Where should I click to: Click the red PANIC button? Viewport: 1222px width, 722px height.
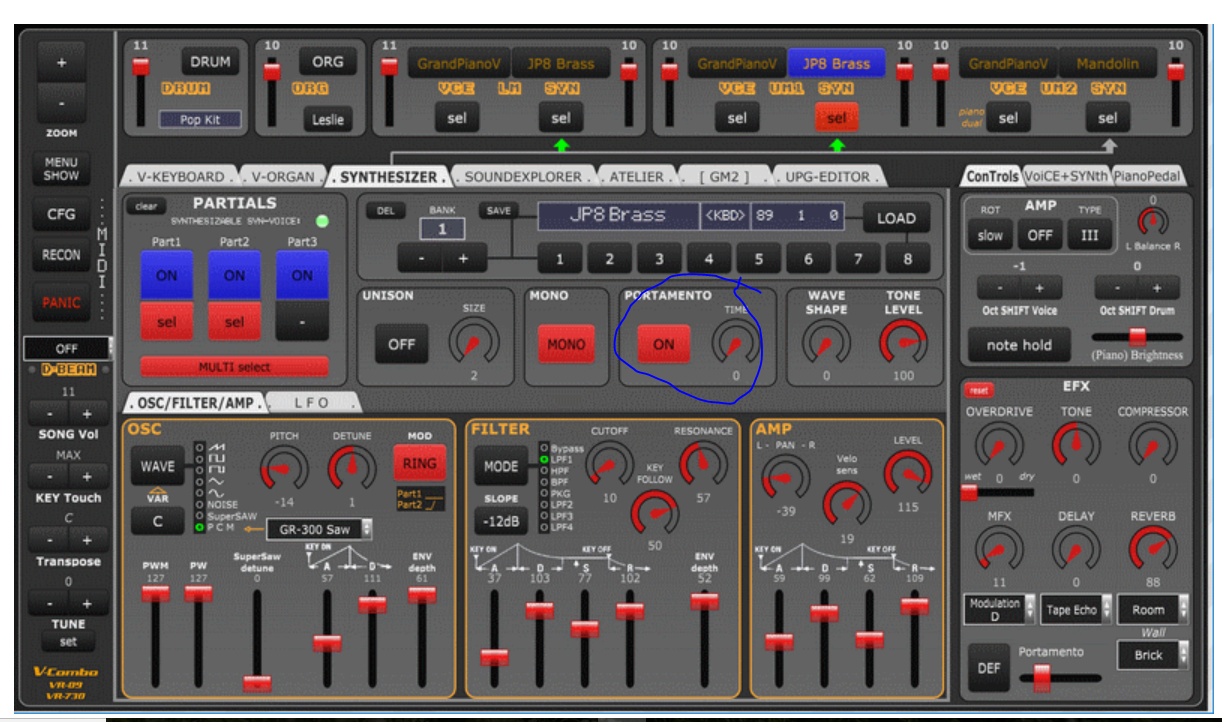[x=61, y=302]
